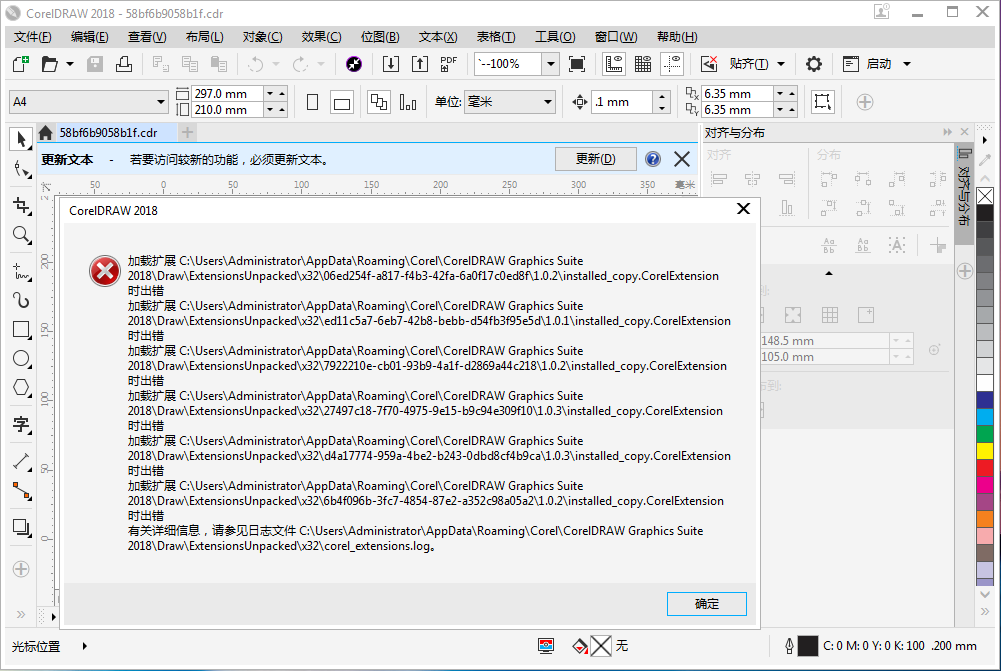Image resolution: width=1001 pixels, height=671 pixels.
Task: Publish document to PDF
Action: 448,63
